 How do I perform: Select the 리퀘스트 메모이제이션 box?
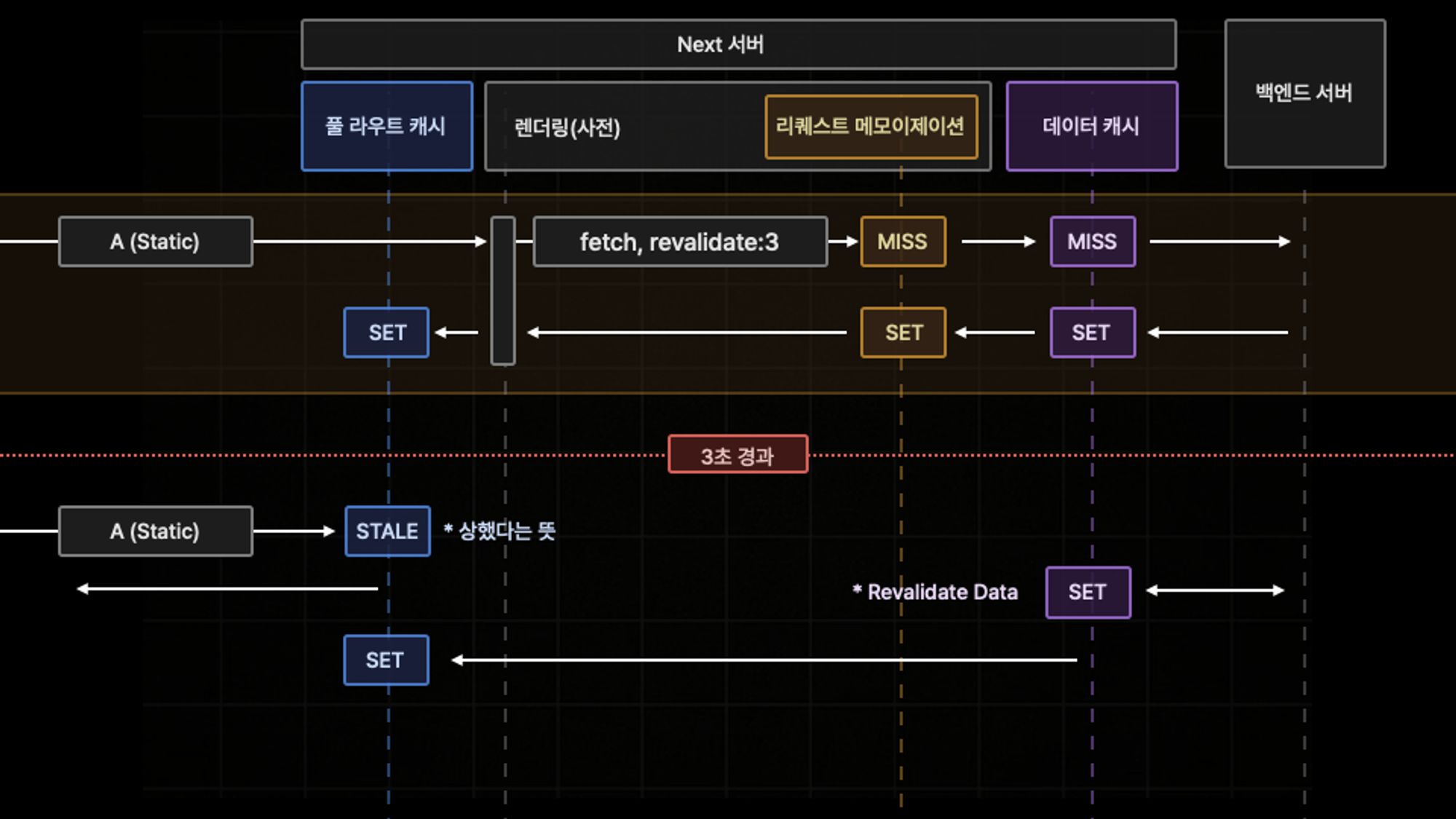[x=871, y=127]
